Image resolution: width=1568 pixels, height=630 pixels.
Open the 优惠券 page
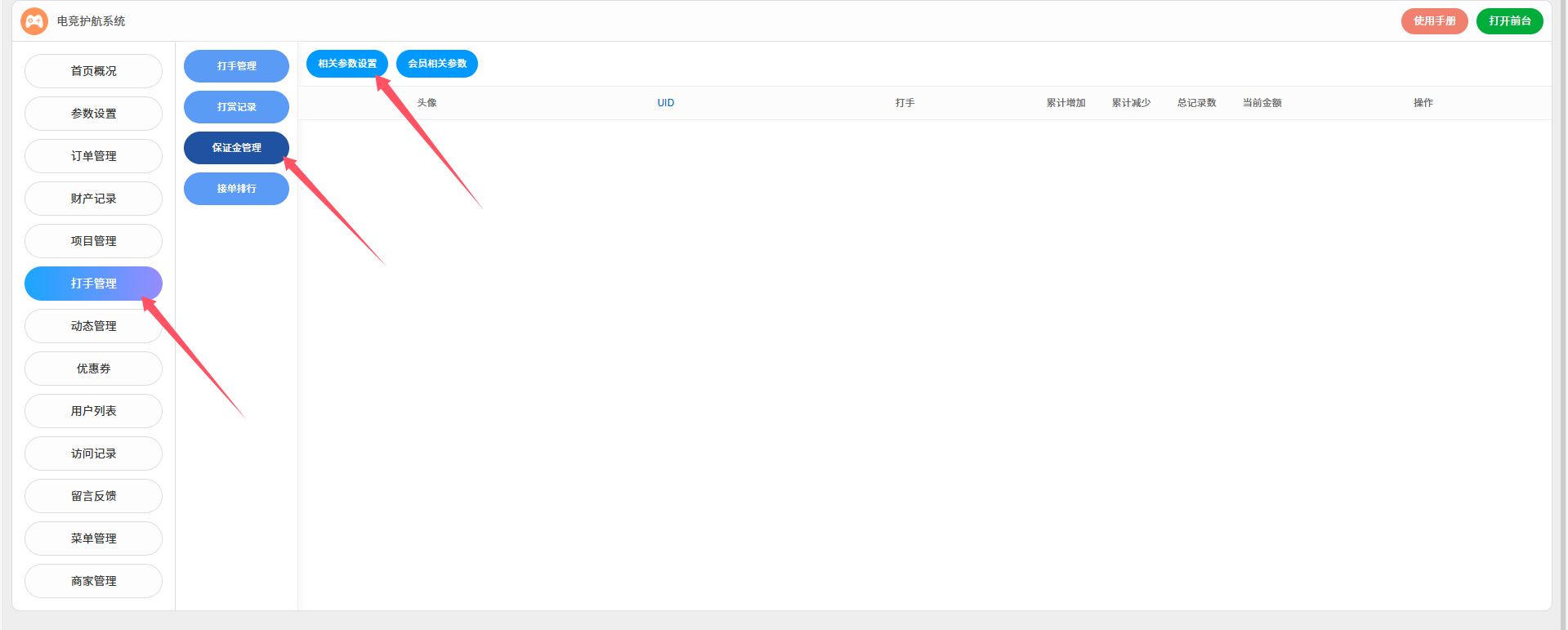[93, 369]
